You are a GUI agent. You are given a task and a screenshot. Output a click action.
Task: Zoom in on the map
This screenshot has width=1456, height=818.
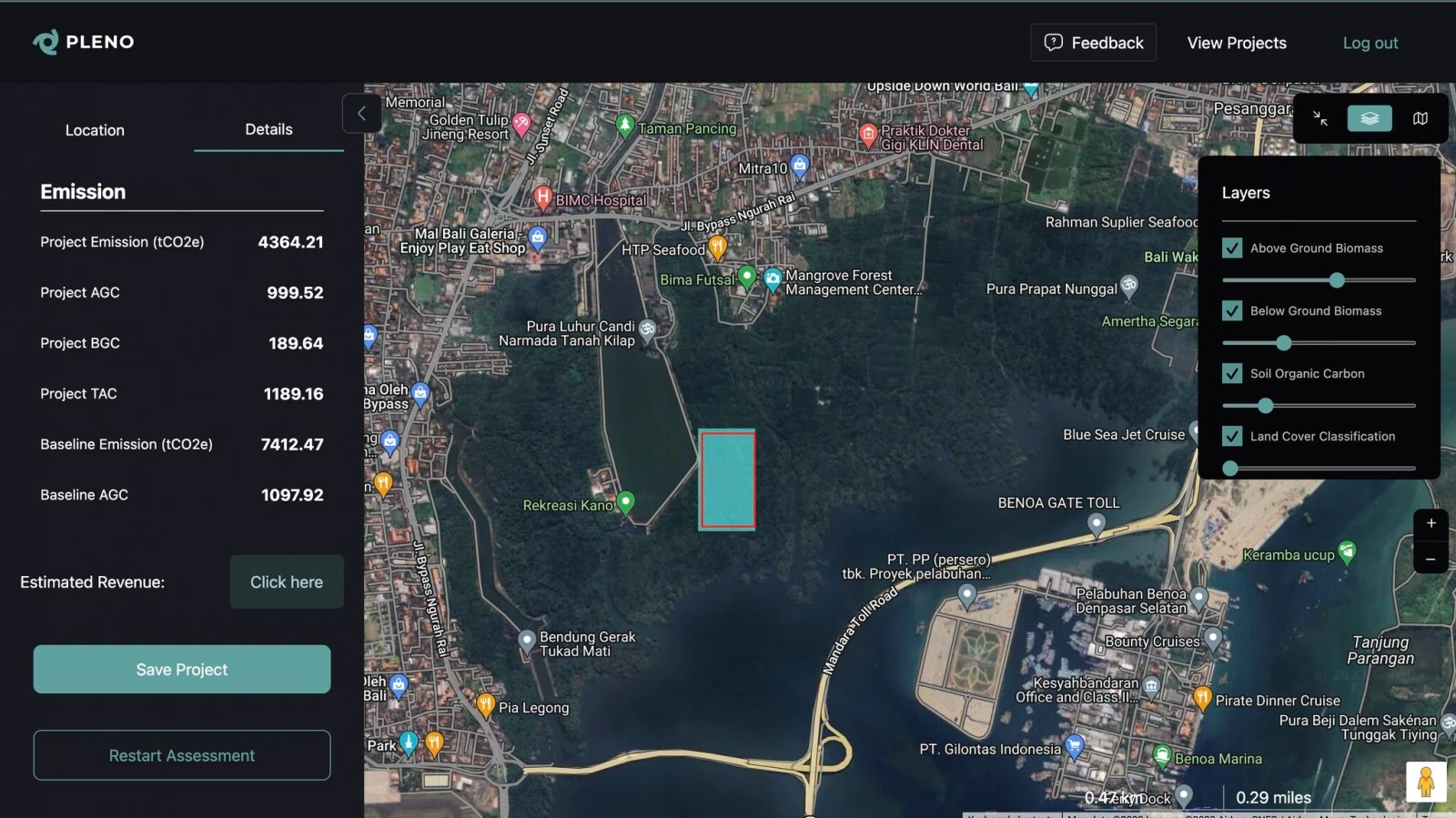(1431, 523)
